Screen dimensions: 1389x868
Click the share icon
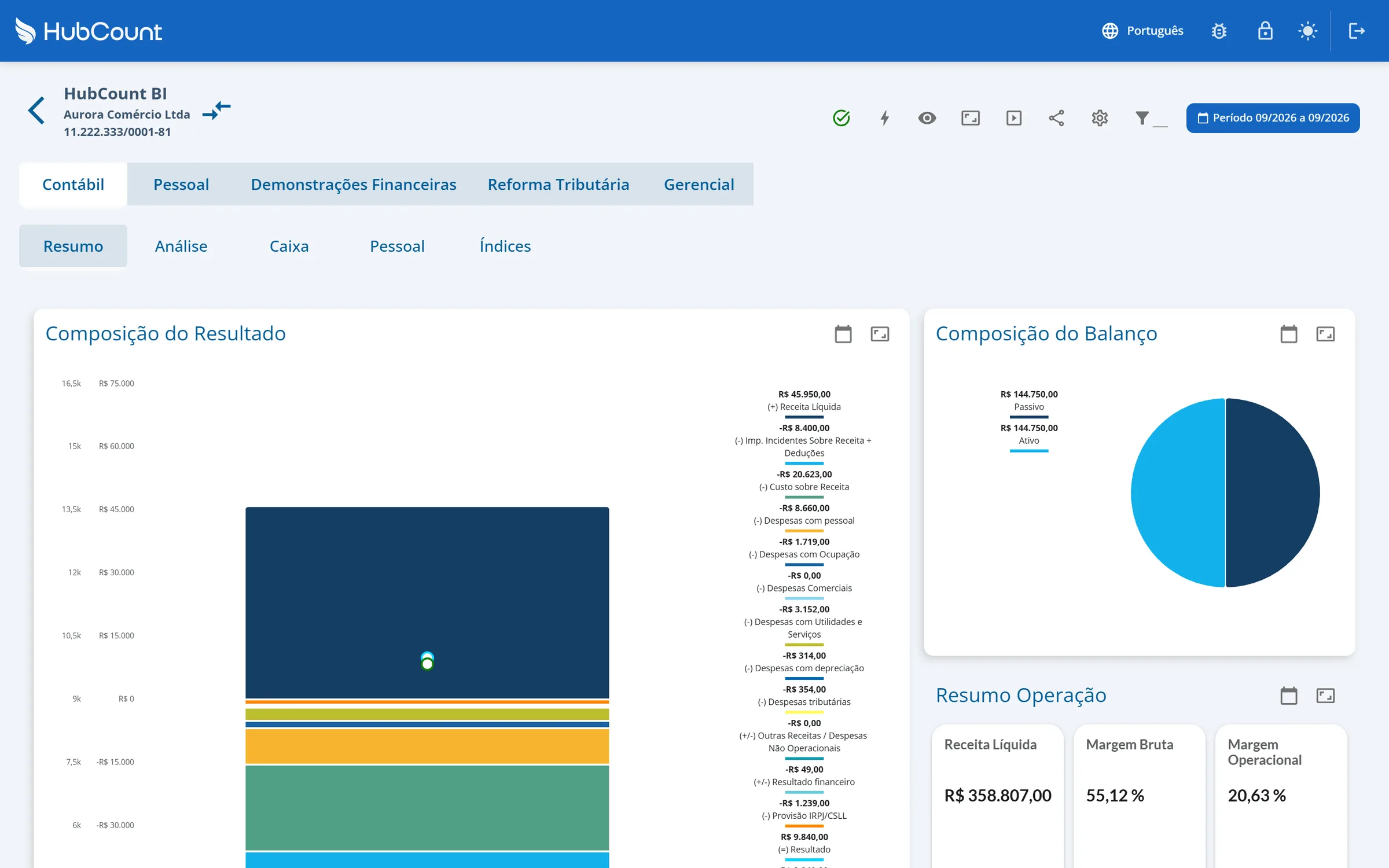click(x=1057, y=118)
